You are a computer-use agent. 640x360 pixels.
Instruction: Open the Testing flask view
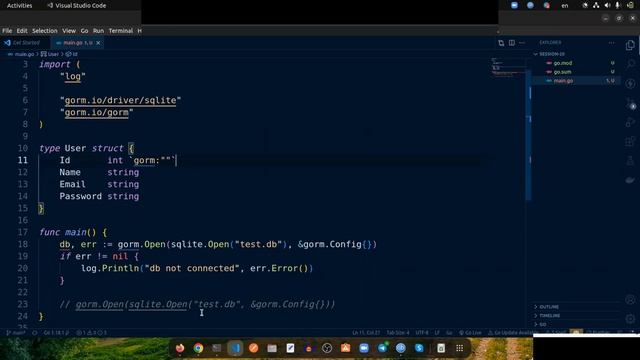pyautogui.click(x=630, y=160)
